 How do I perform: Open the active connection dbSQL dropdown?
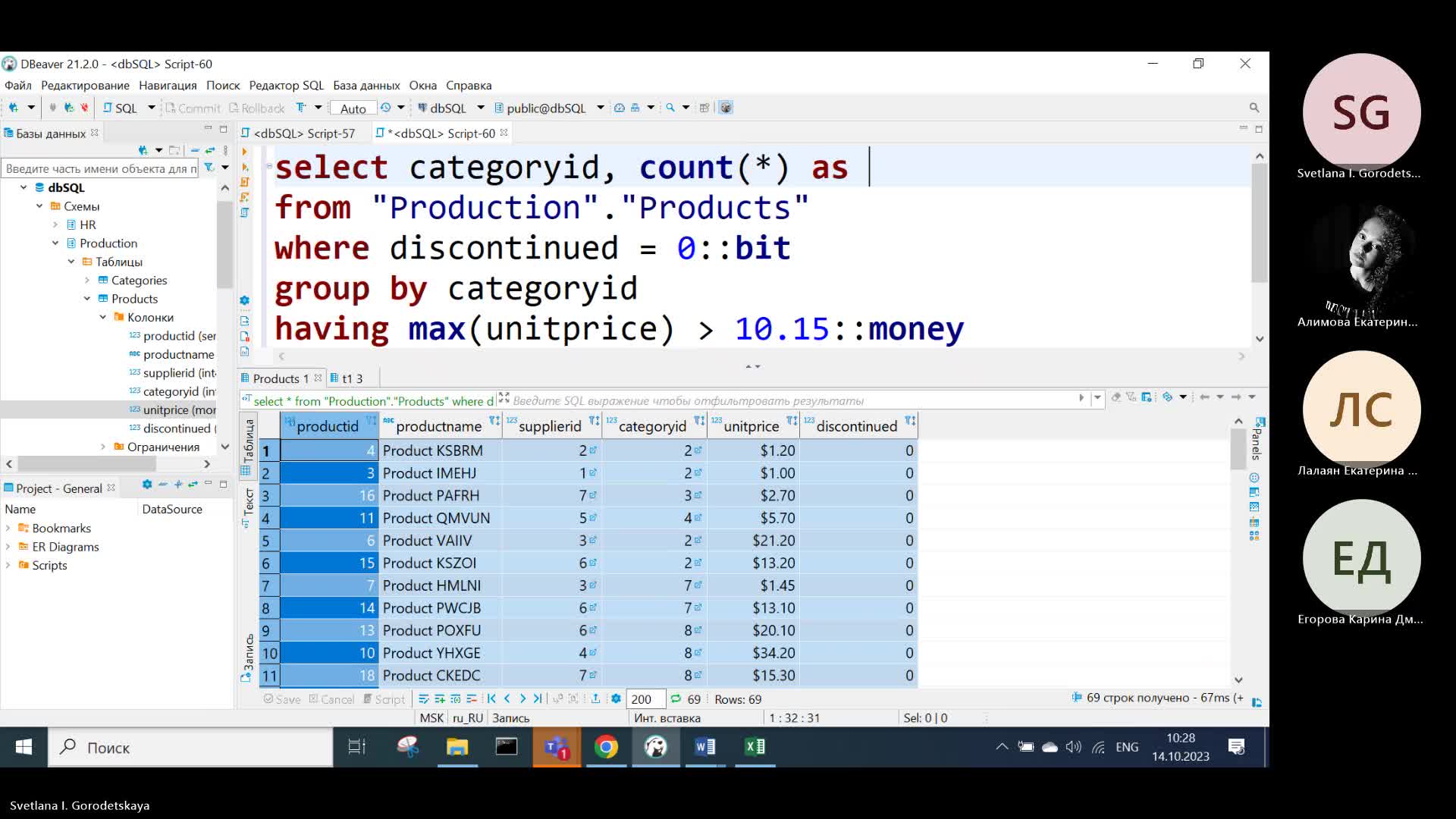(481, 108)
